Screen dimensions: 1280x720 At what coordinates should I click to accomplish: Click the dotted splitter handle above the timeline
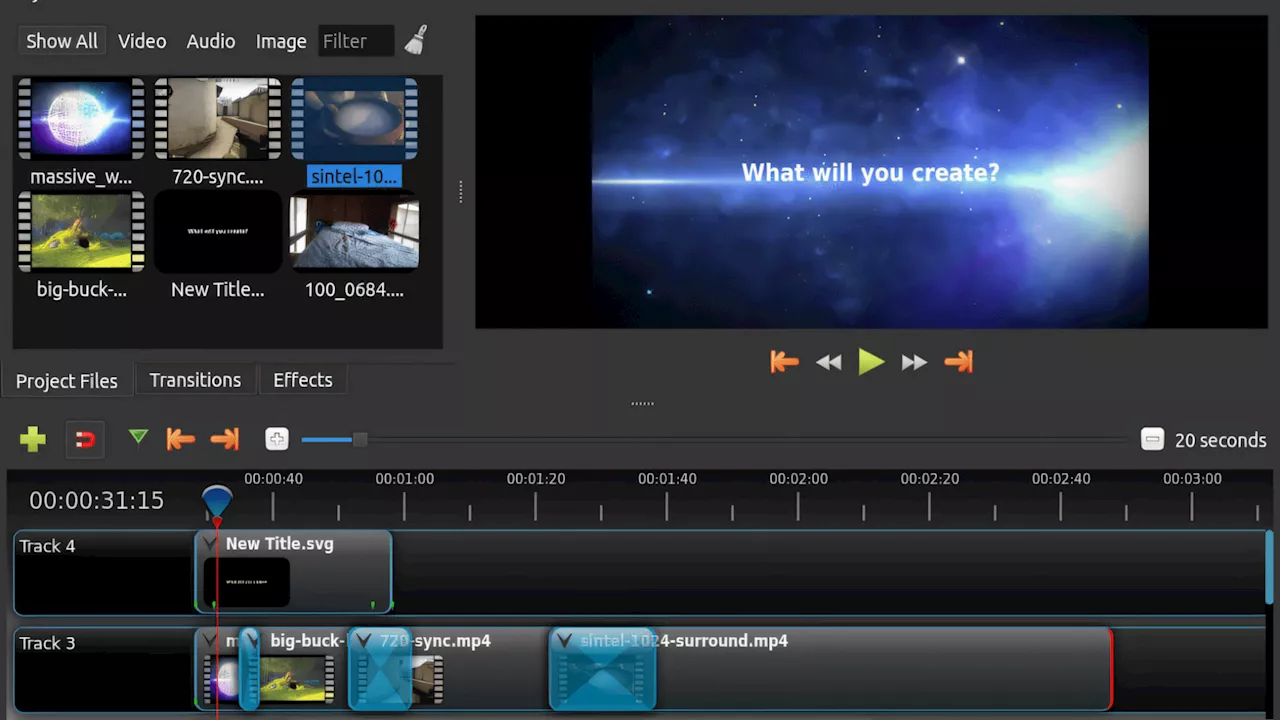[642, 403]
